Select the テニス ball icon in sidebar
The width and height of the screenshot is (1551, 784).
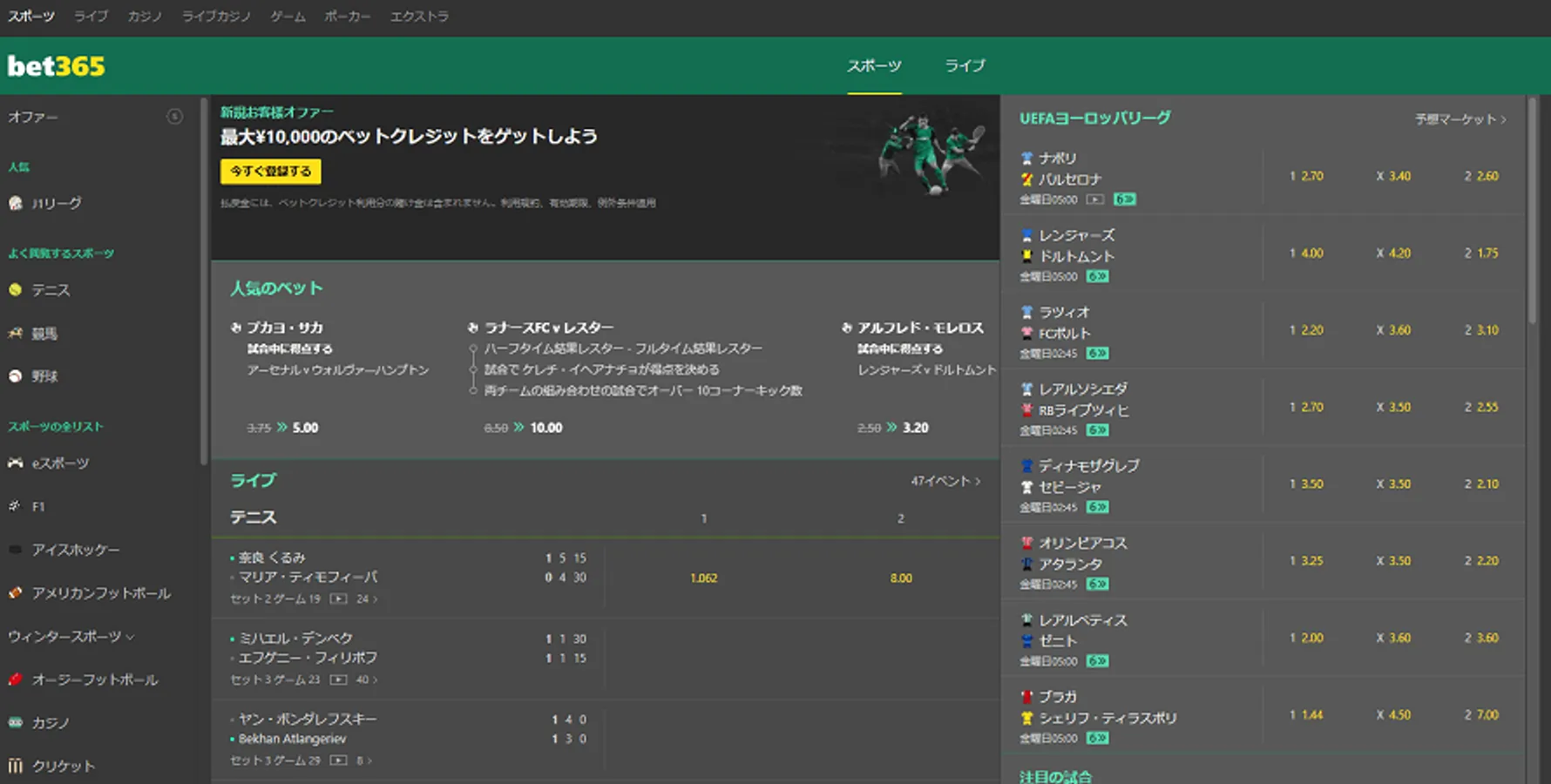(15, 290)
